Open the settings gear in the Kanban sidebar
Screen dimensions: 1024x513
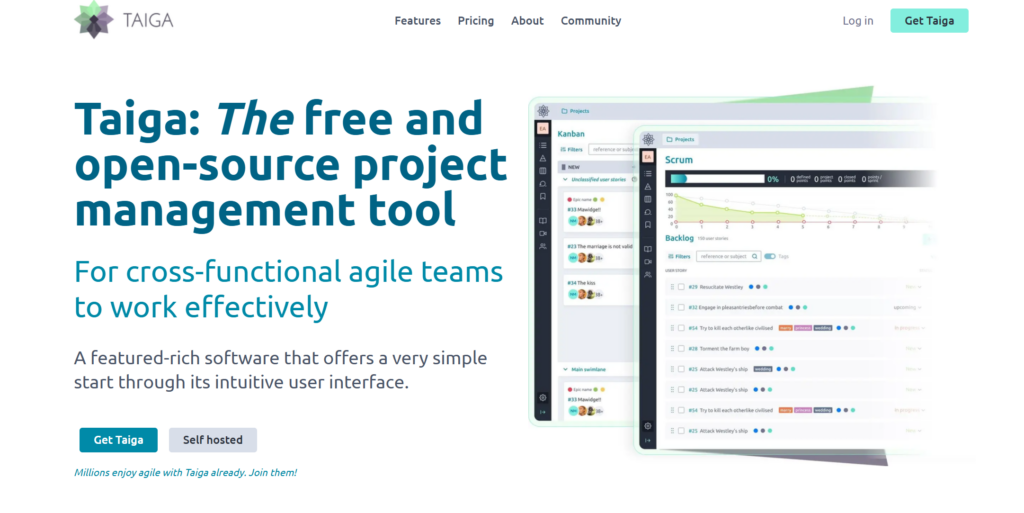[543, 397]
